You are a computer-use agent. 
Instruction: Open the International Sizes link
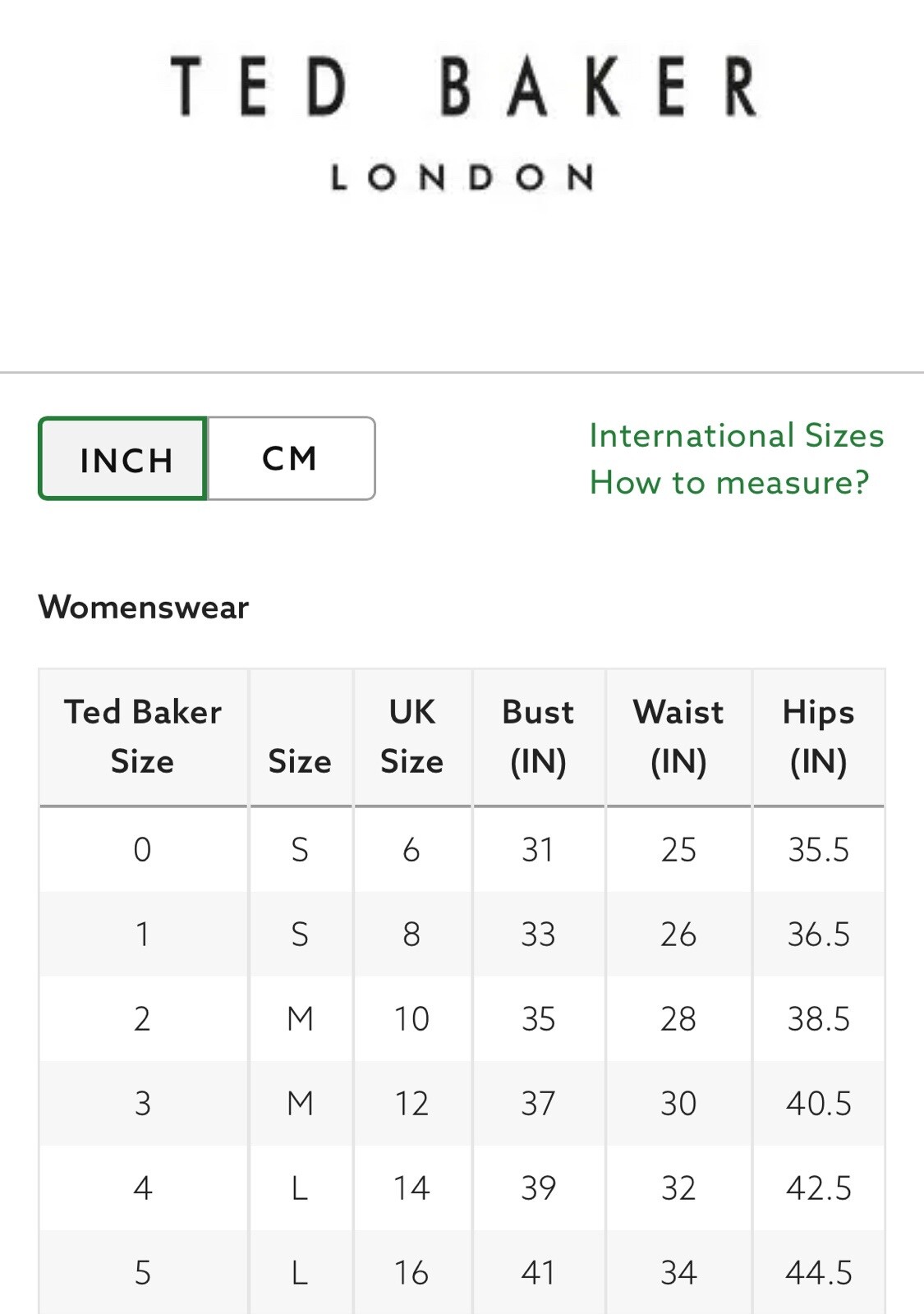[x=737, y=435]
